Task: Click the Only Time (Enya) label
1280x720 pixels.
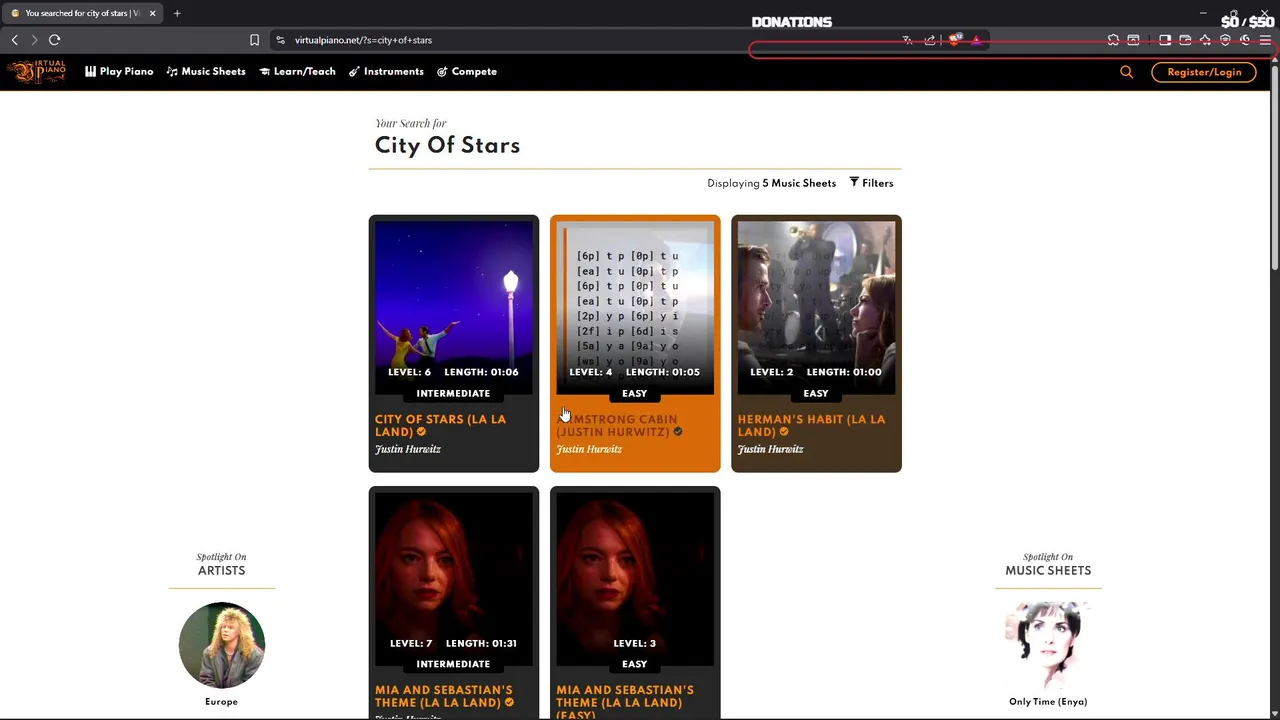Action: (1048, 702)
